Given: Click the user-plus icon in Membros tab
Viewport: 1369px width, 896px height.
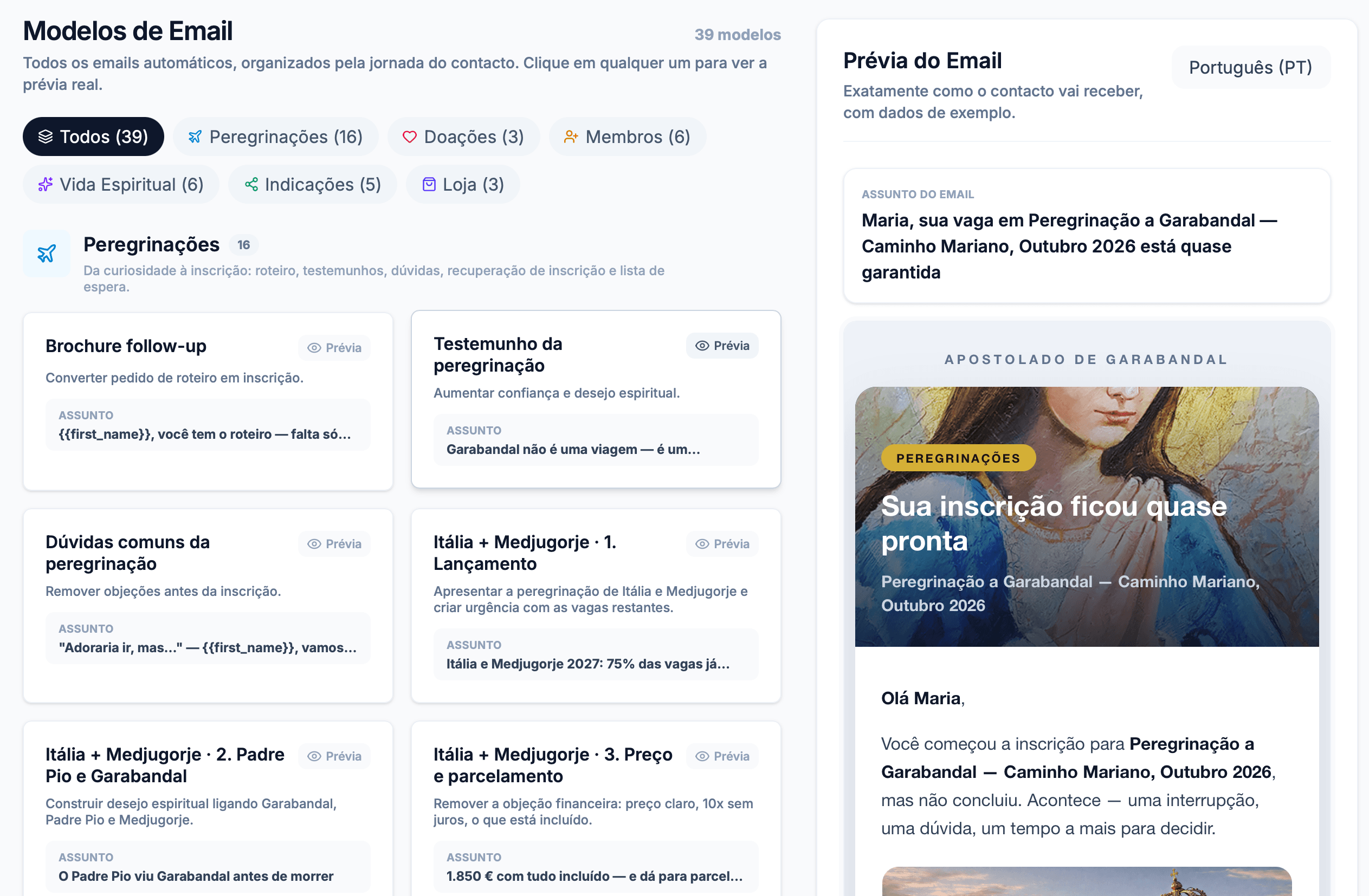Looking at the screenshot, I should (x=571, y=137).
